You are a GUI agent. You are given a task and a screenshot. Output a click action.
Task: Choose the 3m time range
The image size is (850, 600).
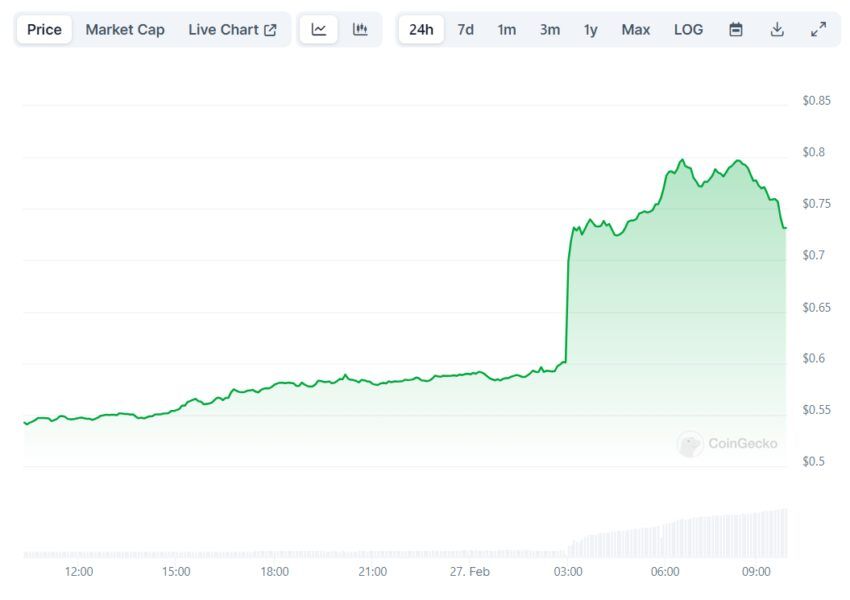click(x=550, y=29)
